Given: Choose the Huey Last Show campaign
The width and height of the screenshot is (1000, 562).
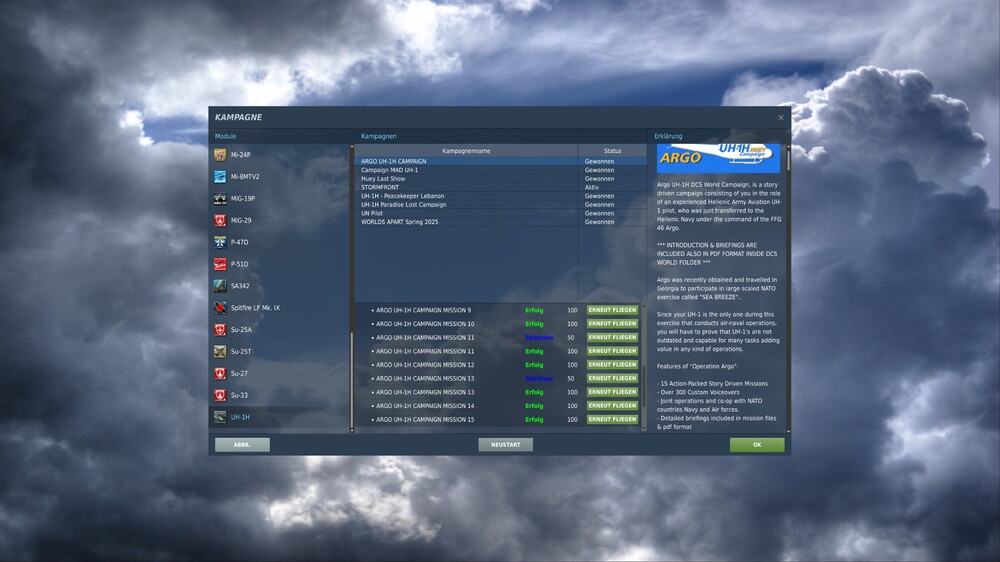Looking at the screenshot, I should pos(501,179).
